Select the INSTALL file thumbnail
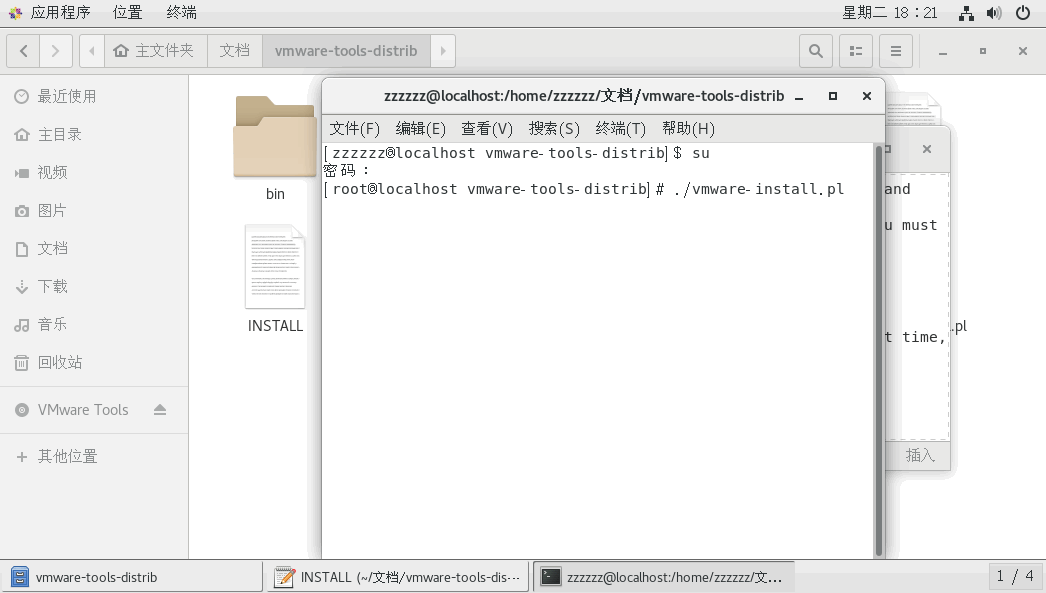Screen dimensions: 1046x593 tap(275, 267)
